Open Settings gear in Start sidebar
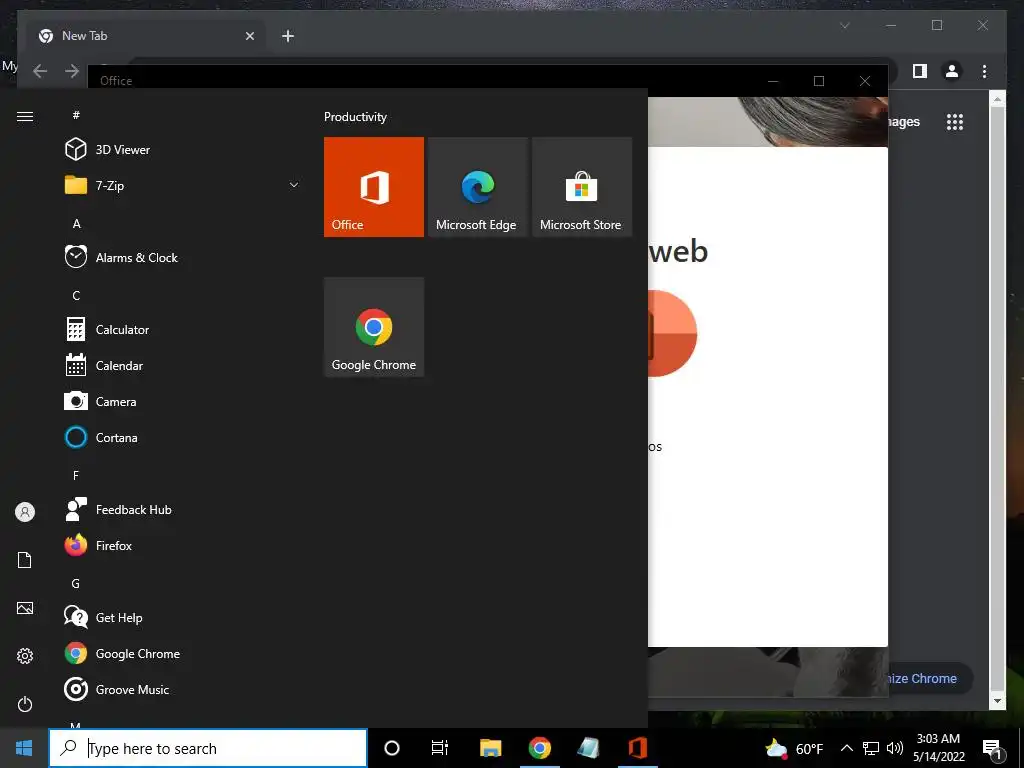 pyautogui.click(x=25, y=656)
